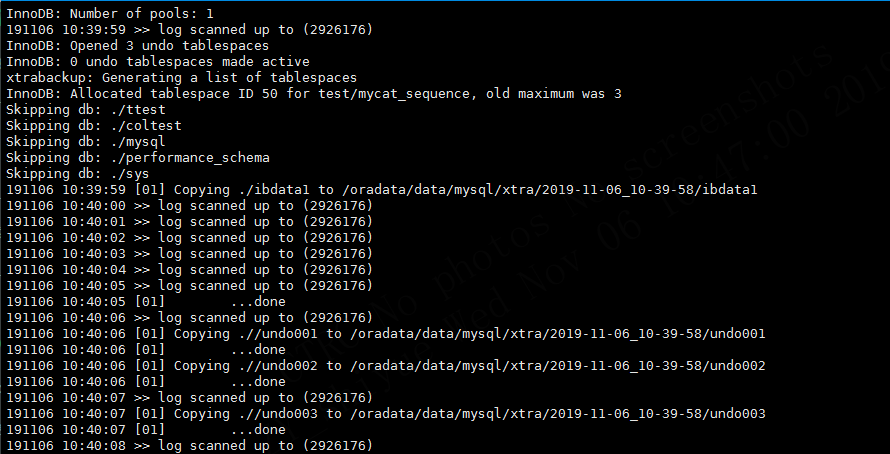The image size is (890, 454).
Task: Click the 10:40:00 log scanned line
Action: (x=190, y=205)
